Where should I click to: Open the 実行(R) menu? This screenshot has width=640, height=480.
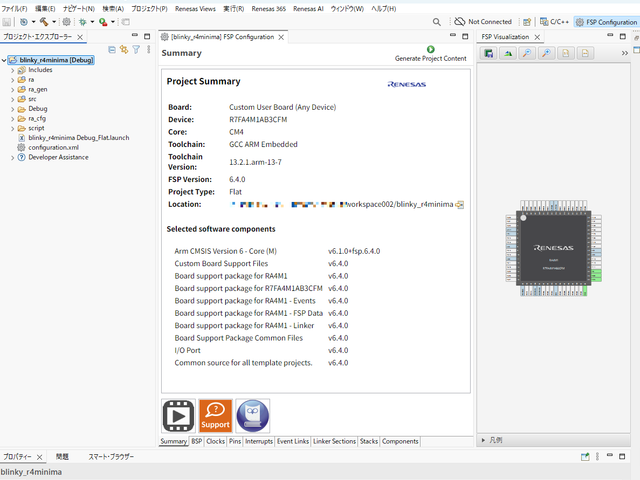coord(233,9)
